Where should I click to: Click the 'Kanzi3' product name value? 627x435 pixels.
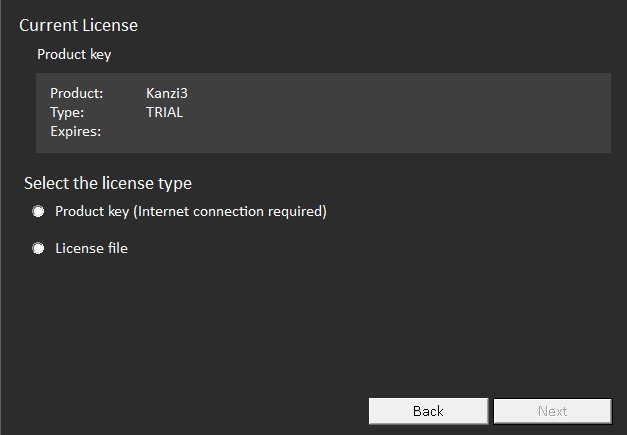tap(167, 94)
